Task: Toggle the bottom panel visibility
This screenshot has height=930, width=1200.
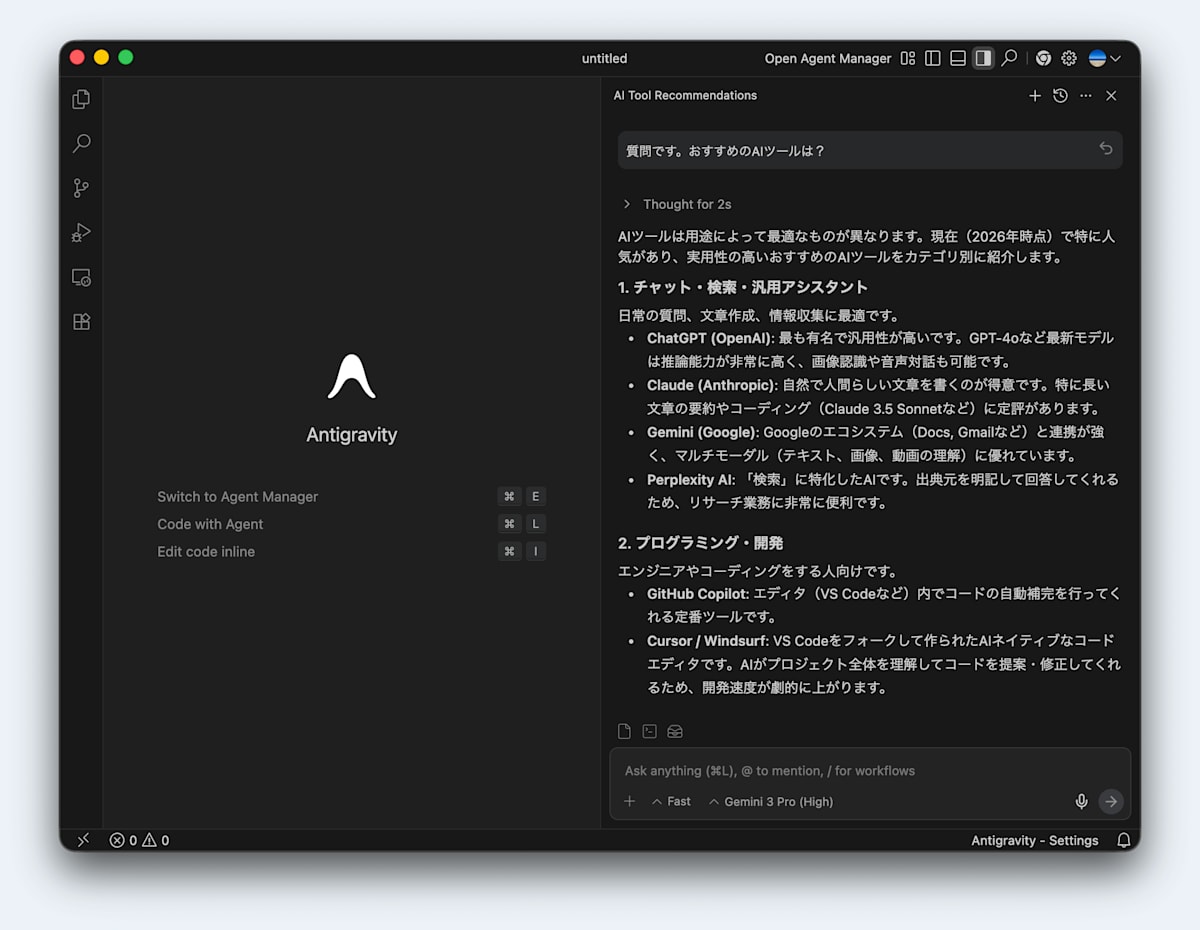Action: pos(958,58)
